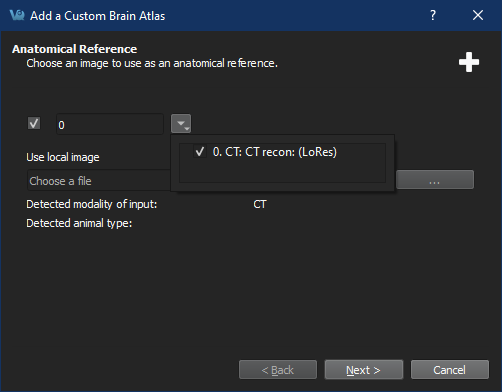The width and height of the screenshot is (502, 392).
Task: Open the help question mark button
Action: [x=433, y=15]
